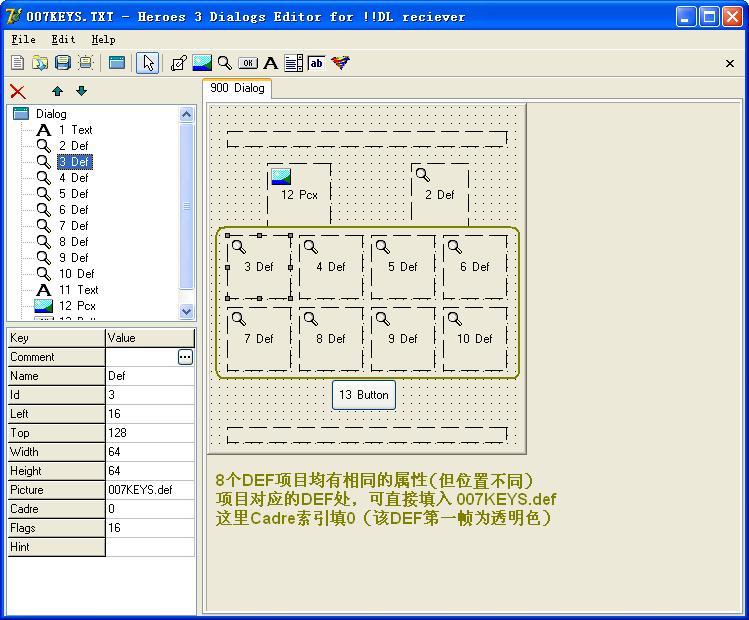749x620 pixels.
Task: Click the Cadre value field '0'
Action: pos(150,509)
